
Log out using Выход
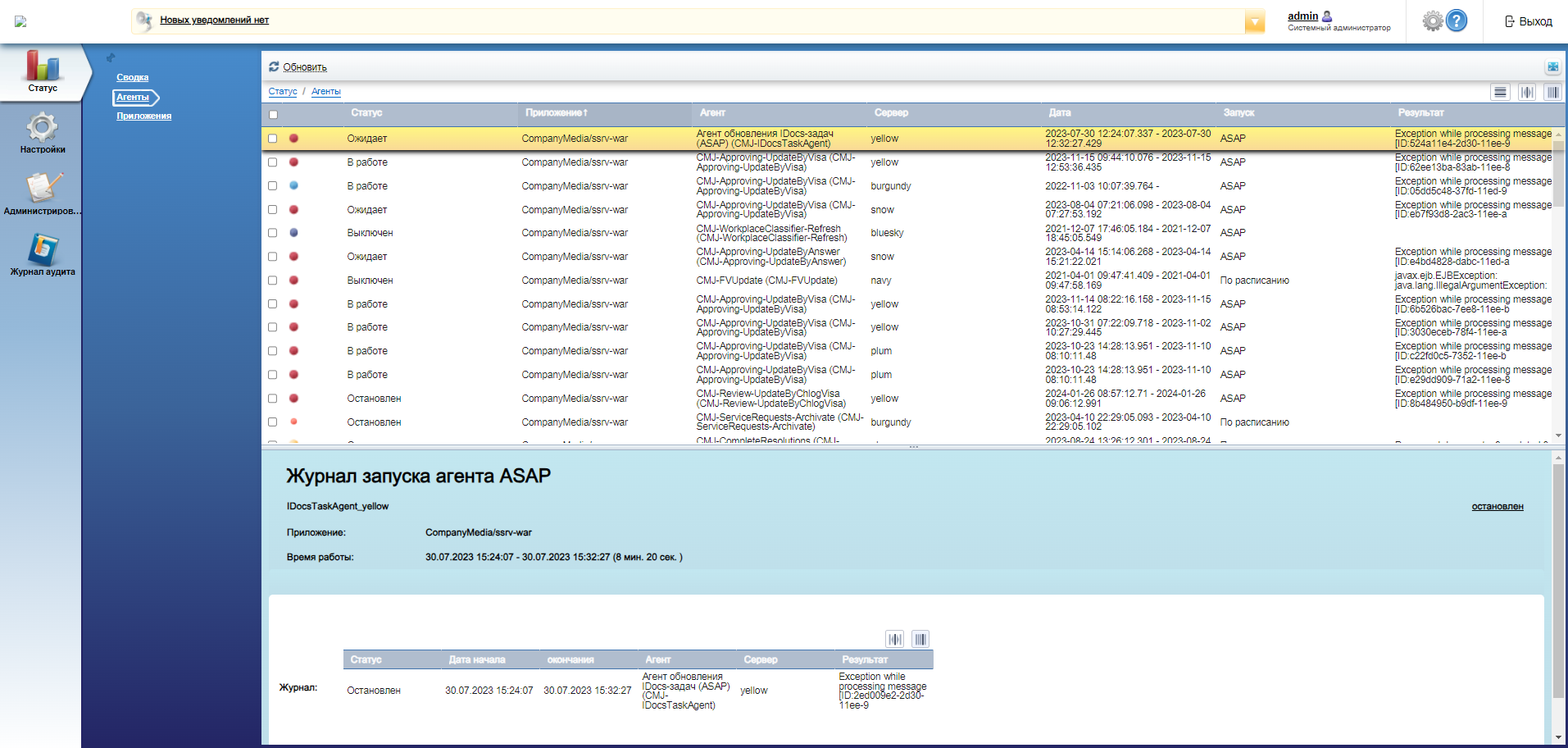click(1528, 21)
